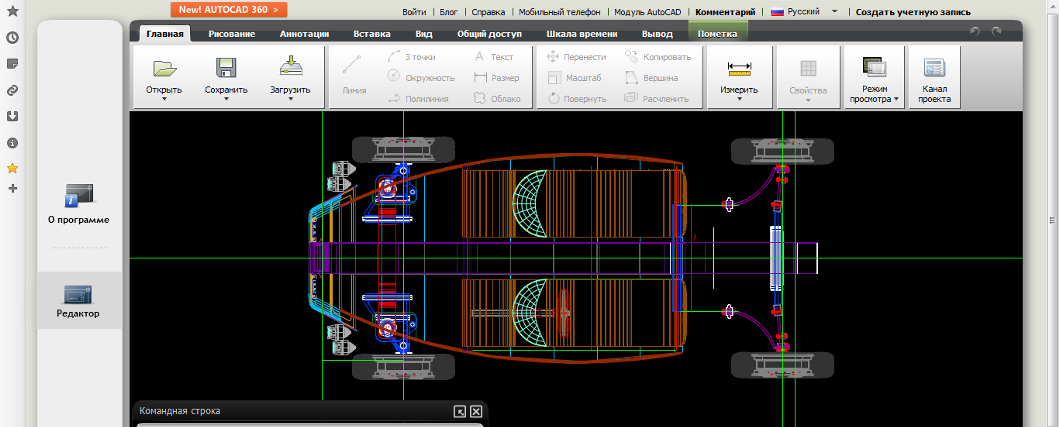Expand the Сохранить dropdown arrow

pyautogui.click(x=226, y=99)
